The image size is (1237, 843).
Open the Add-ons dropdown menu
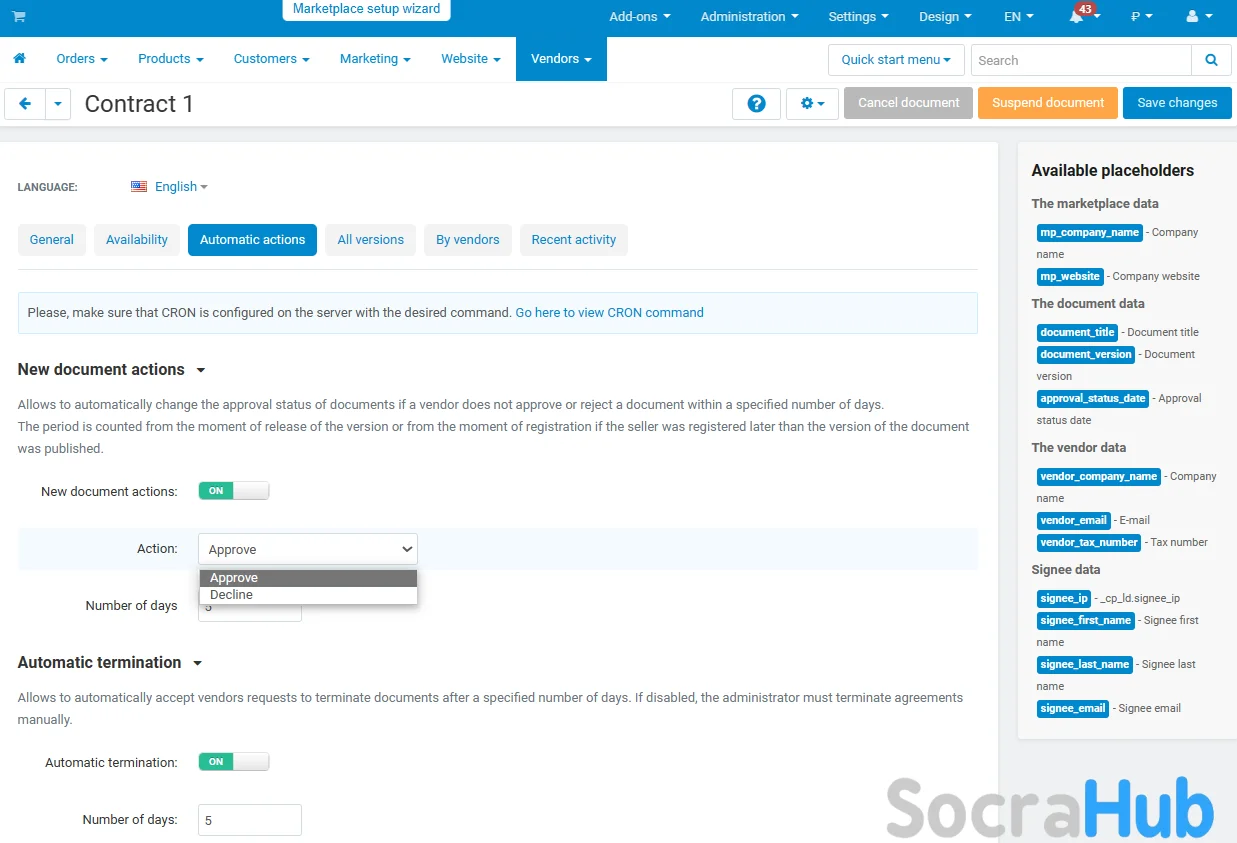640,17
